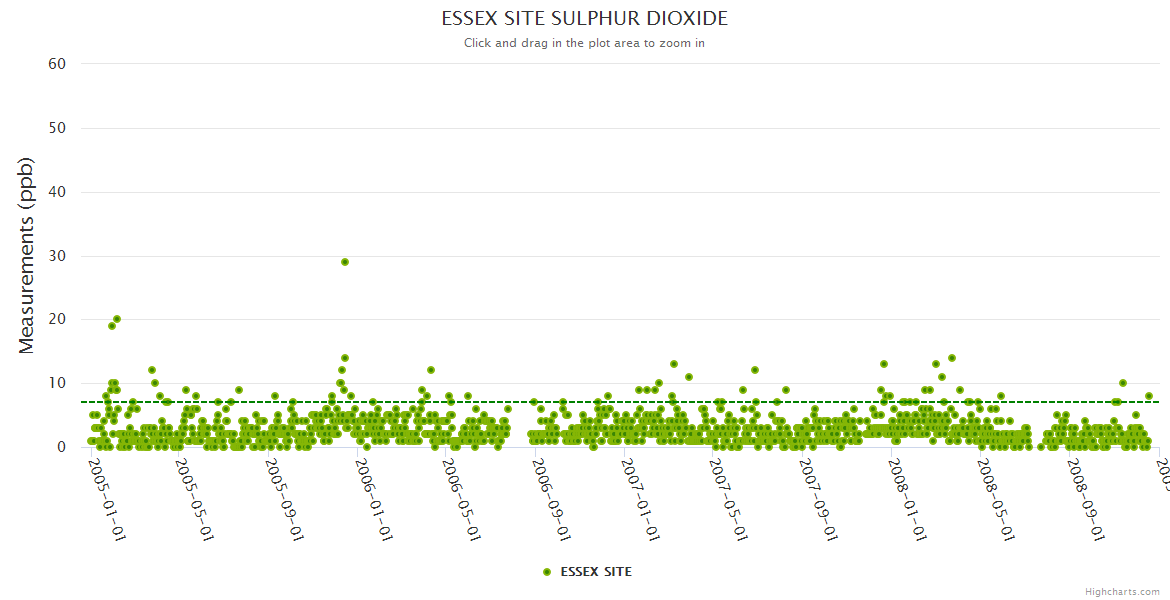Click the 11 ppb point in early 2007
This screenshot has width=1170, height=600.
click(689, 377)
